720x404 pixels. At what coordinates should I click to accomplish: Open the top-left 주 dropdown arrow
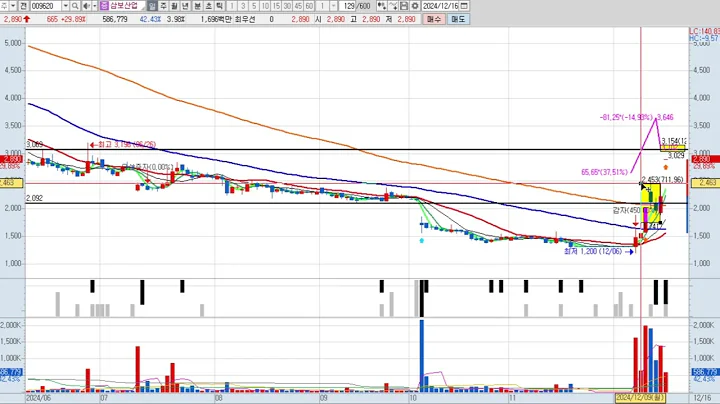[x=13, y=6]
